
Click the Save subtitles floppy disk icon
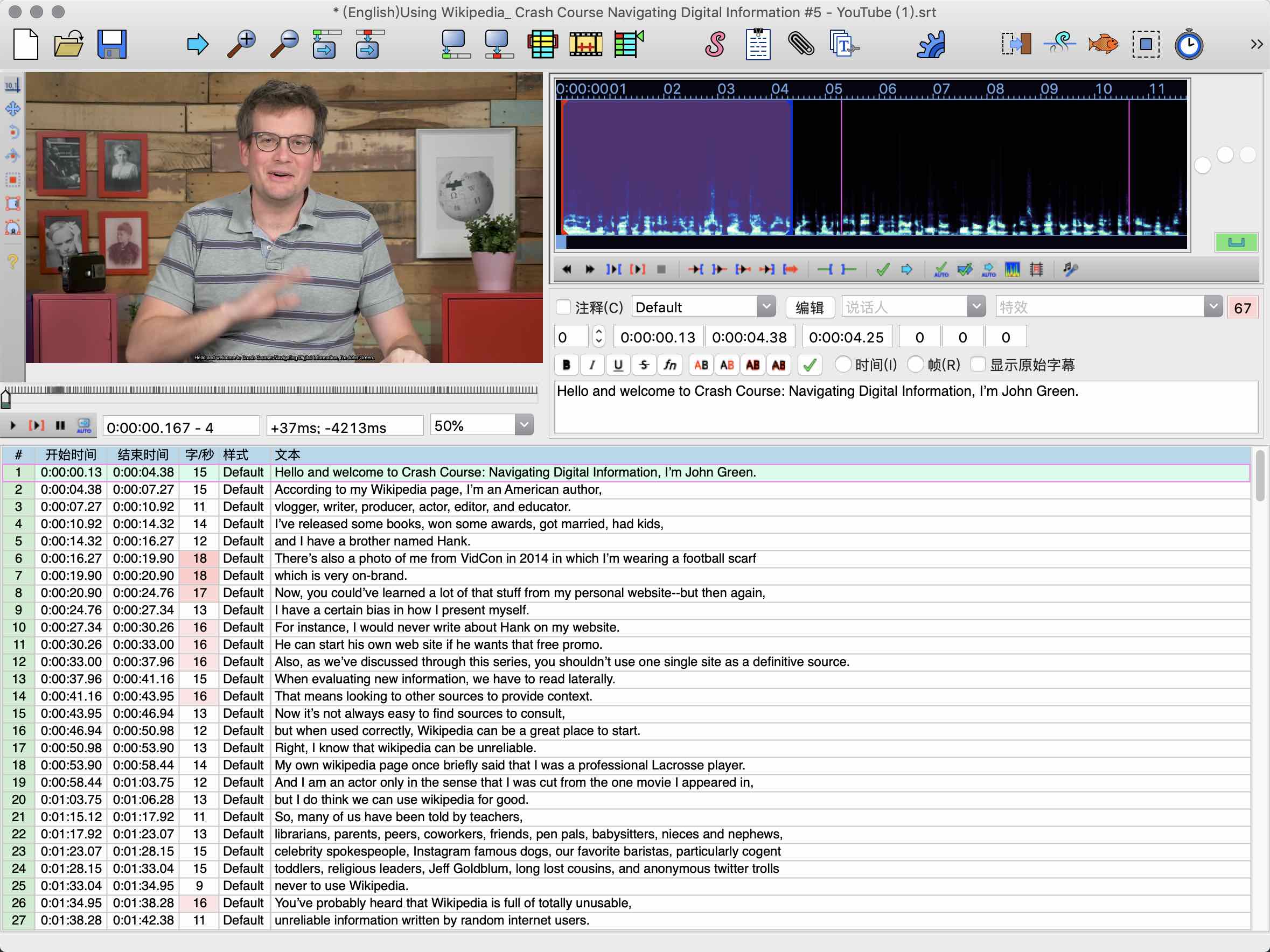[x=111, y=44]
